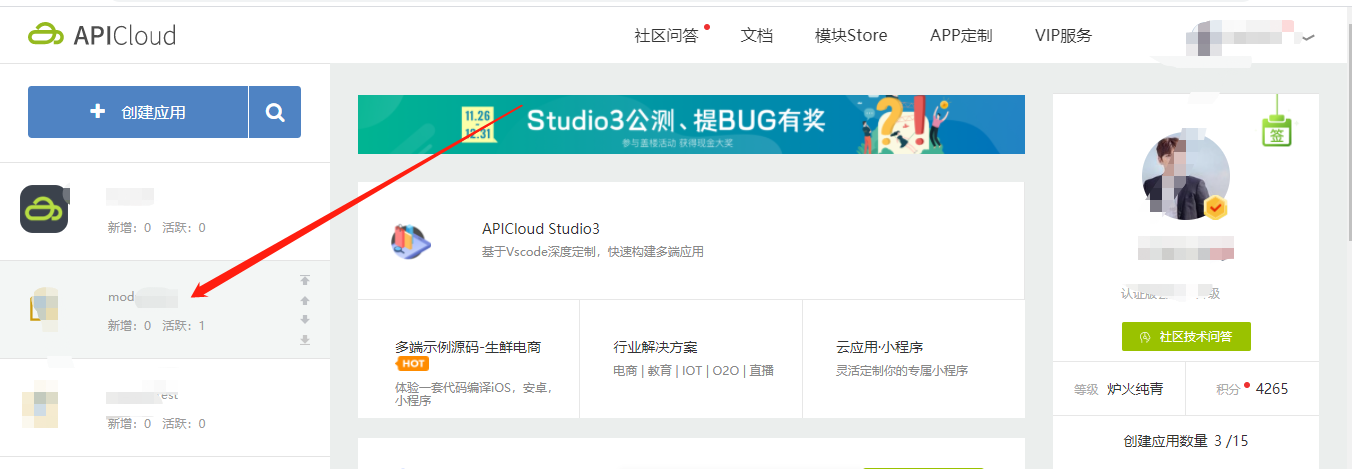Click 电商 | 教育 | IOT | O2O | 直播 text
This screenshot has width=1352, height=469.
coord(693,370)
